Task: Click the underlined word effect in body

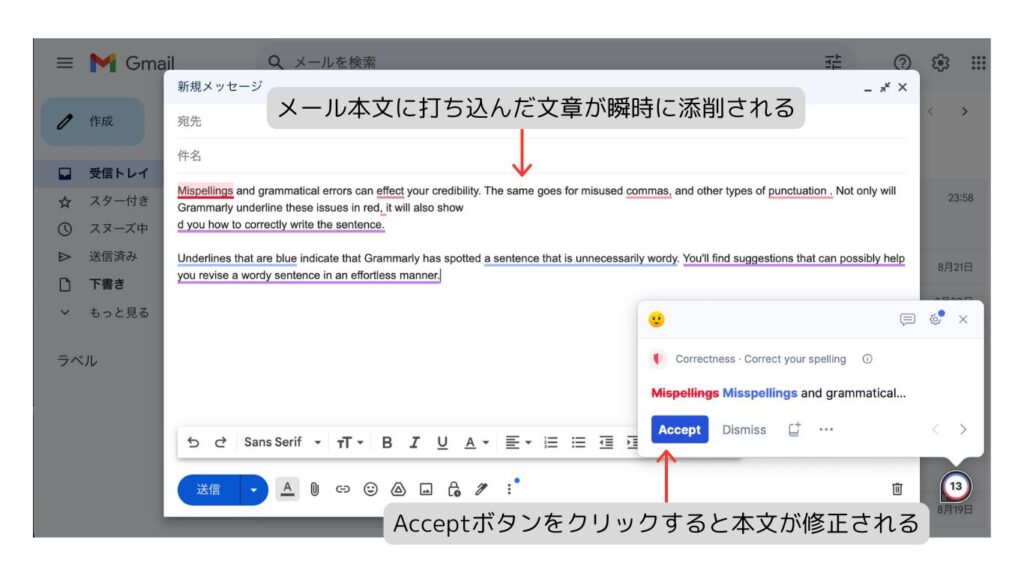Action: pos(390,191)
